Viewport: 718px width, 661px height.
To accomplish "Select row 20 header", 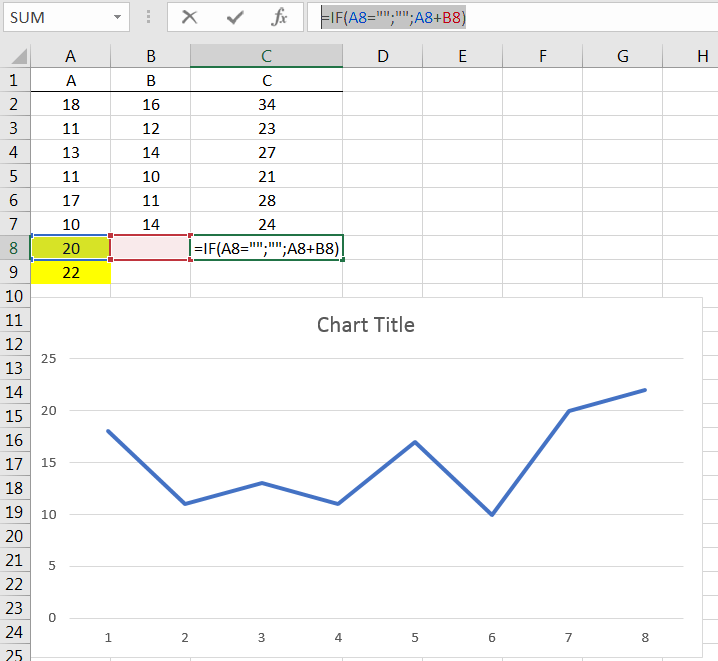I will pyautogui.click(x=15, y=536).
